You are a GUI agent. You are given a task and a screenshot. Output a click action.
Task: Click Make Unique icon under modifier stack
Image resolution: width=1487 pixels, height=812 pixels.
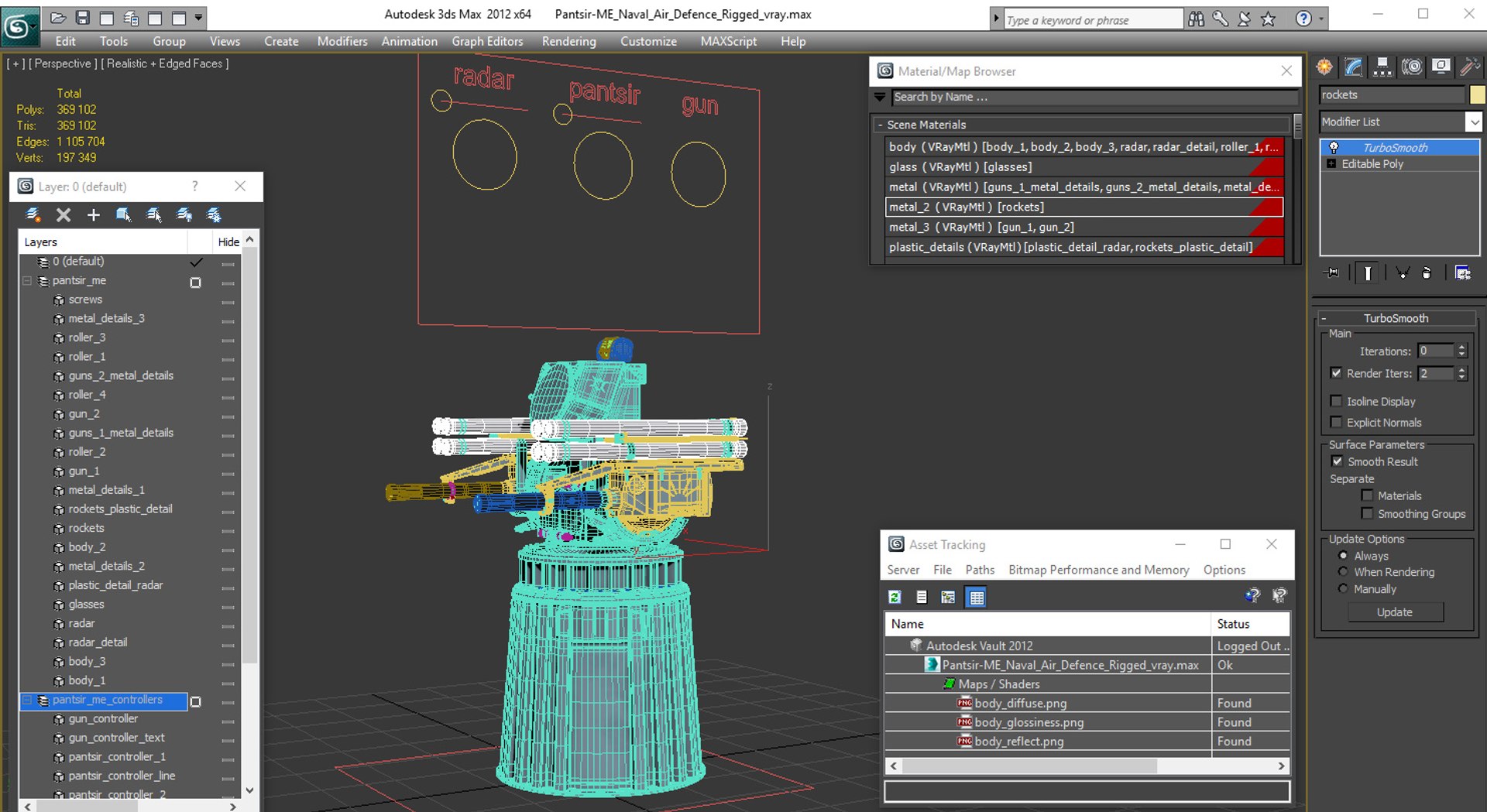[1402, 272]
